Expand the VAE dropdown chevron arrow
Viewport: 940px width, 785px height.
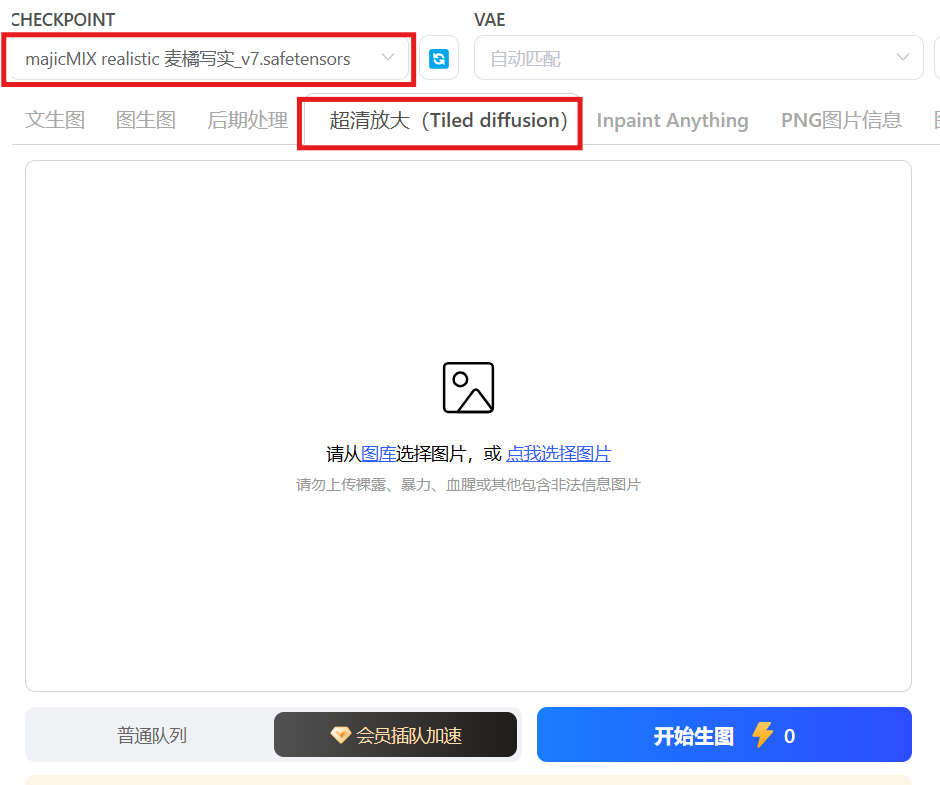[x=902, y=58]
